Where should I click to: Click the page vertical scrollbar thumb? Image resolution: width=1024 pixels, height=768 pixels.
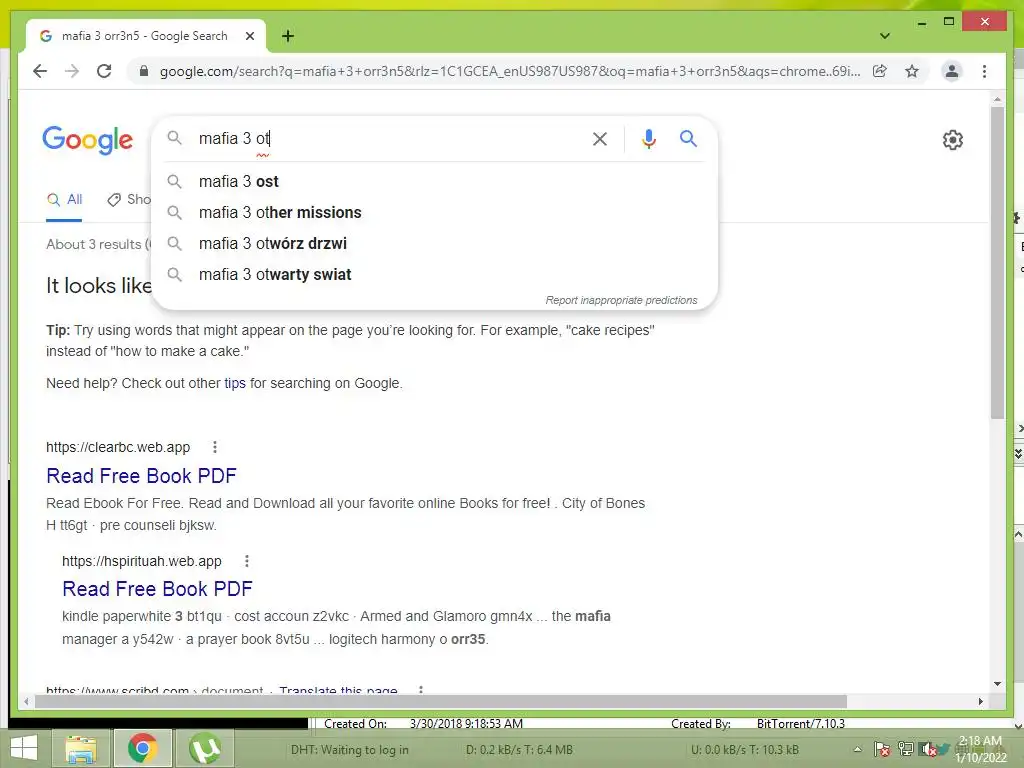[997, 263]
